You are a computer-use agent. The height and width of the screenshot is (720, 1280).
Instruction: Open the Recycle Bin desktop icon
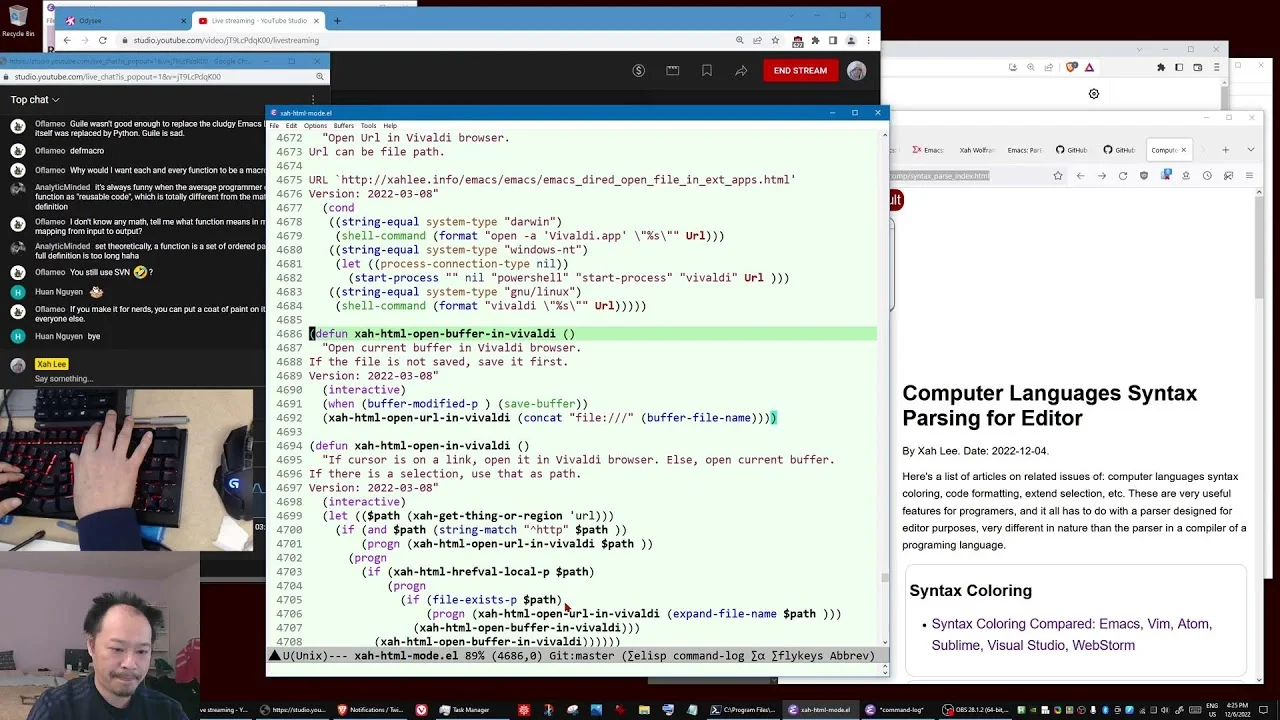point(17,20)
